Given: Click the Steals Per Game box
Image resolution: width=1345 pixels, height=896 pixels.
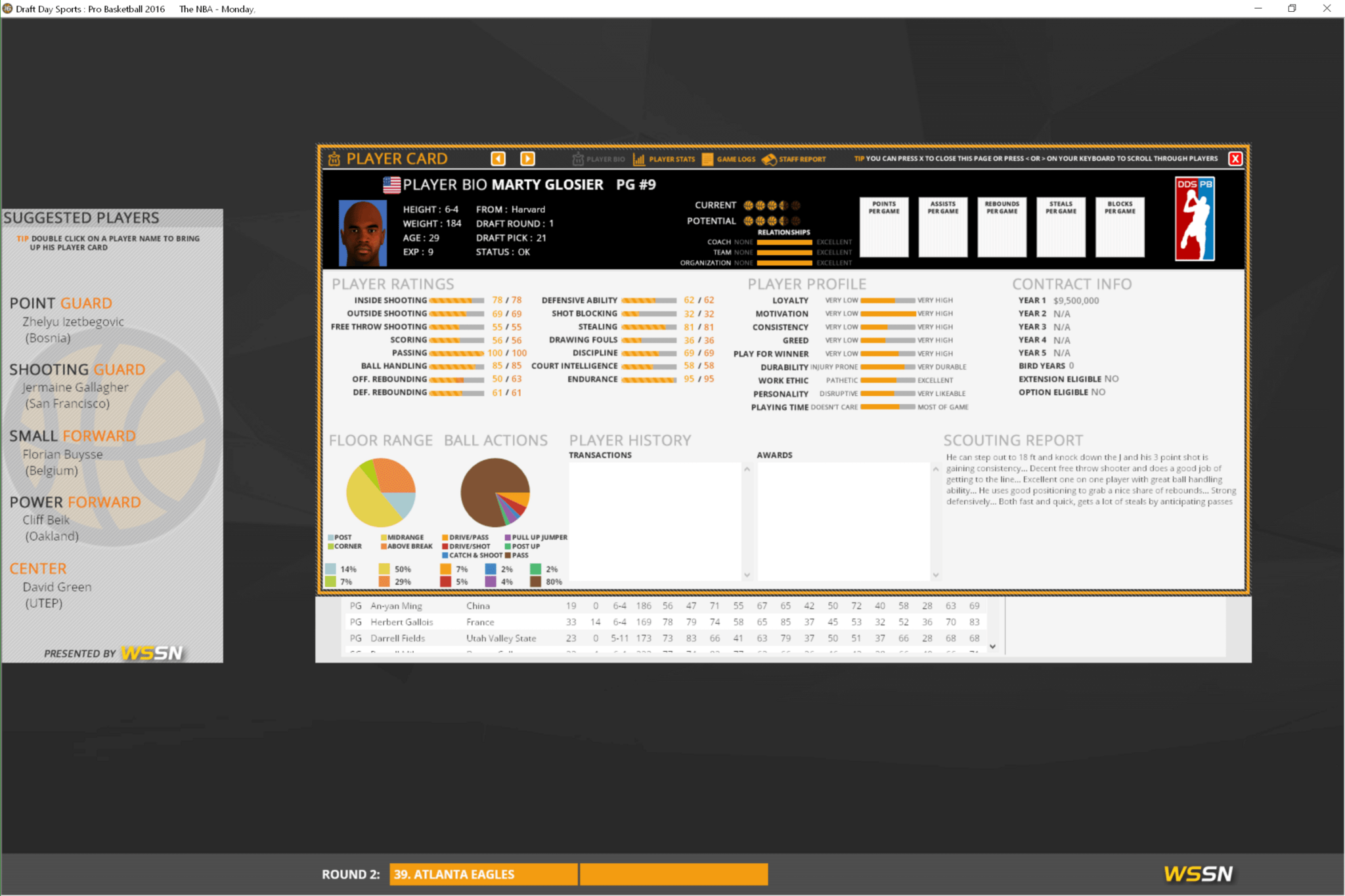Looking at the screenshot, I should [1061, 226].
